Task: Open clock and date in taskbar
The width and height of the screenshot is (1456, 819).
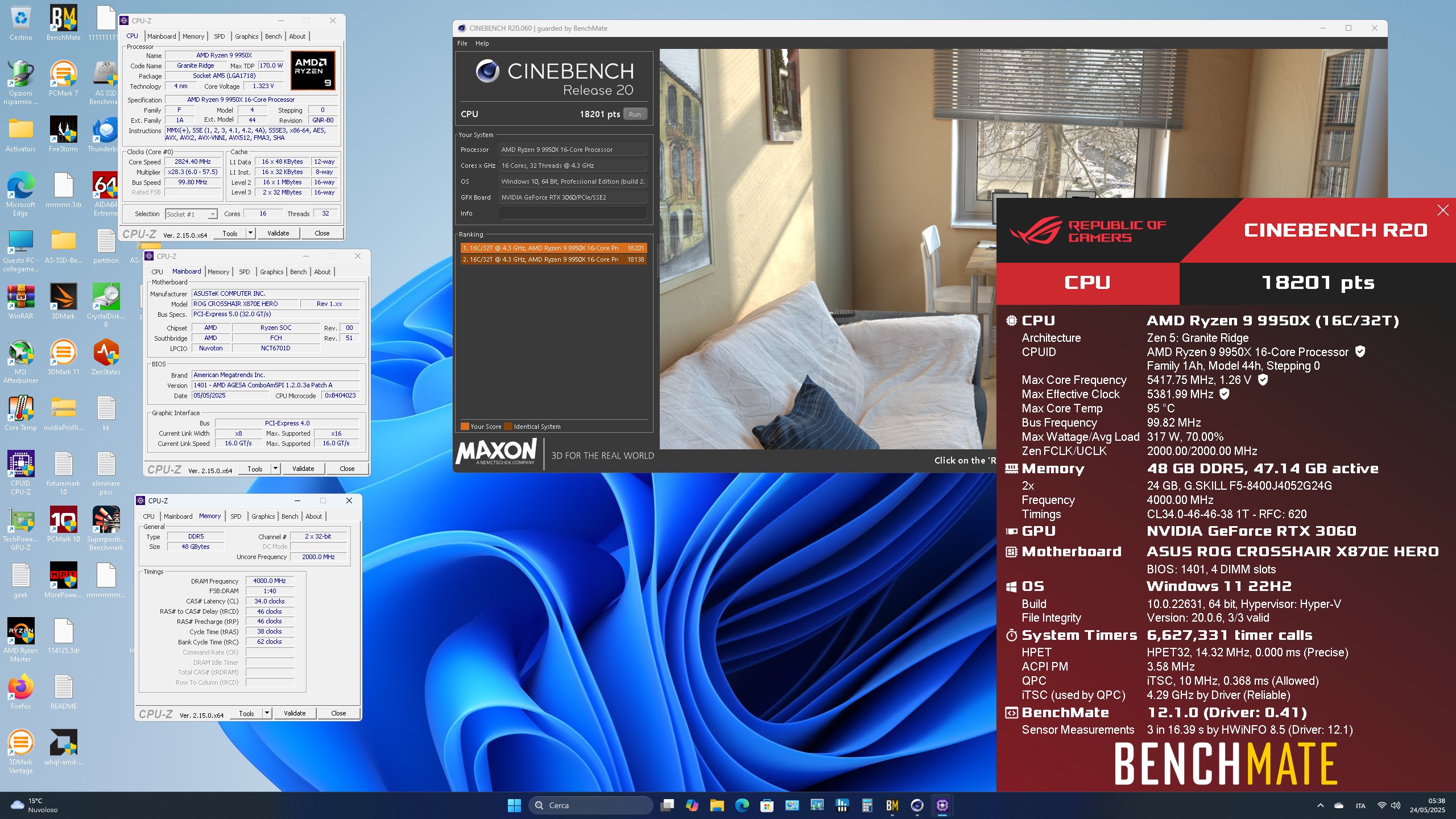Action: 1427,805
